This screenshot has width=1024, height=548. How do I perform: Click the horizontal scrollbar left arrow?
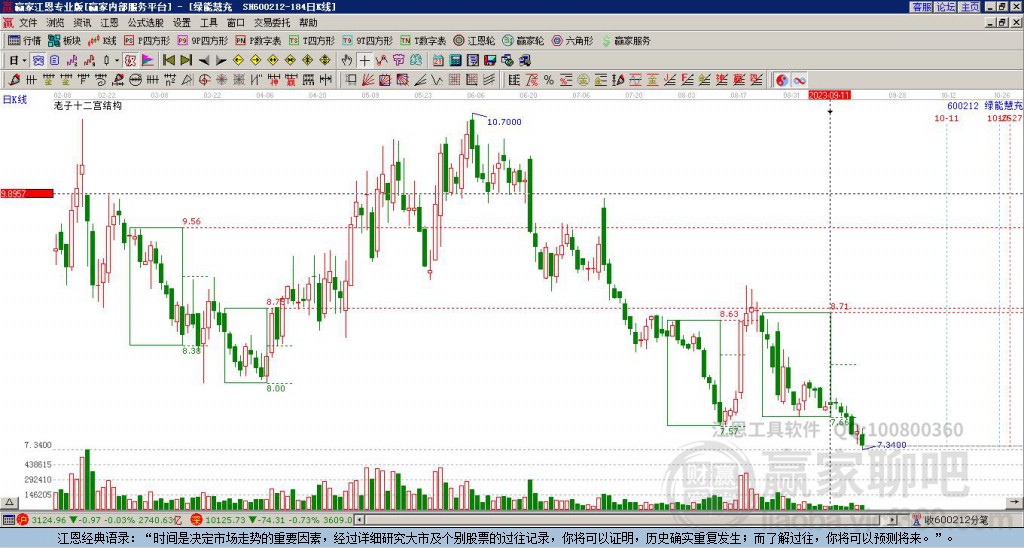pyautogui.click(x=359, y=520)
